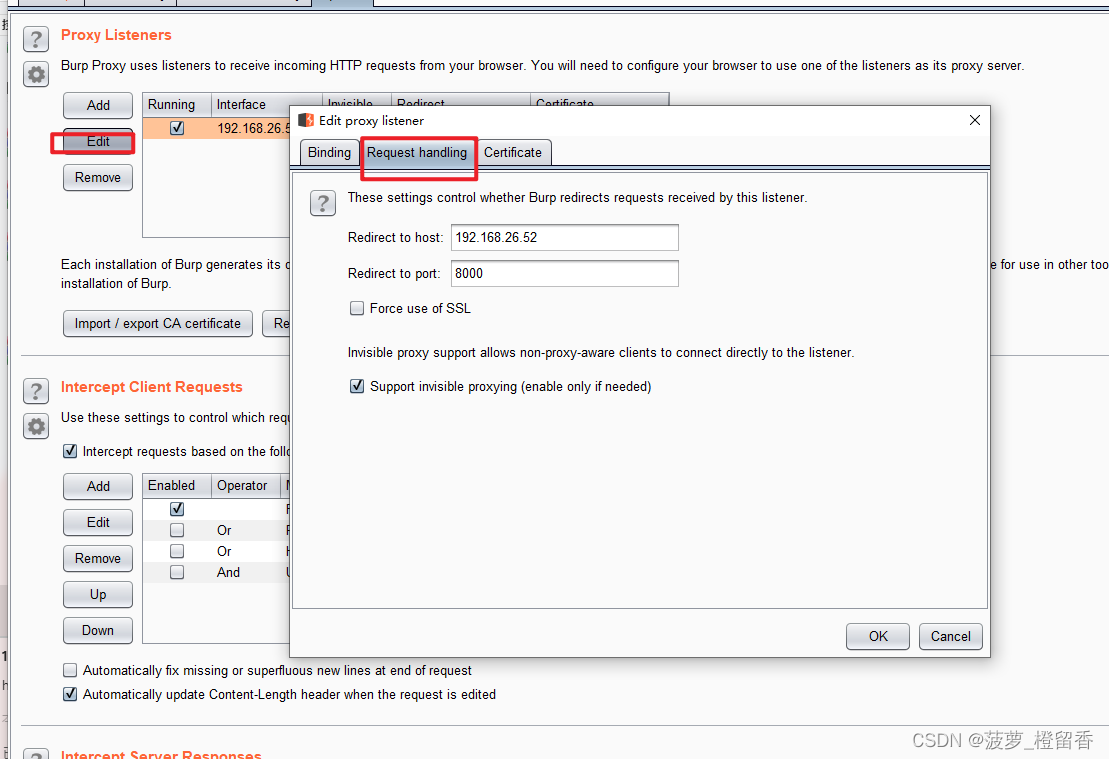This screenshot has width=1109, height=759.
Task: Click Import / export CA certificate
Action: tap(158, 323)
